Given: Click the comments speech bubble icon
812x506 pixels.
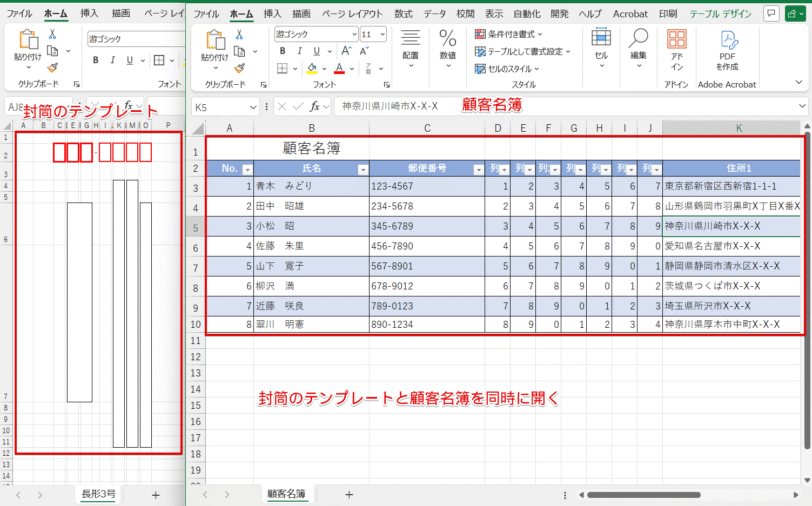Looking at the screenshot, I should point(772,13).
